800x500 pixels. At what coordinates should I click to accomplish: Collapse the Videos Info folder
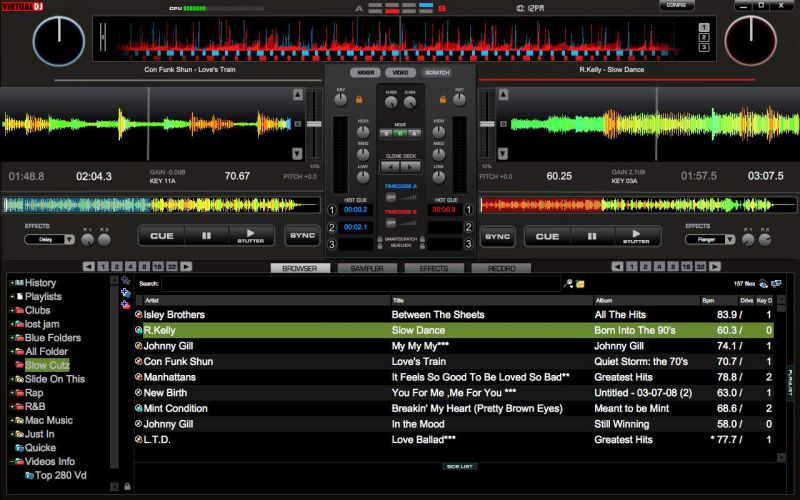(11, 462)
